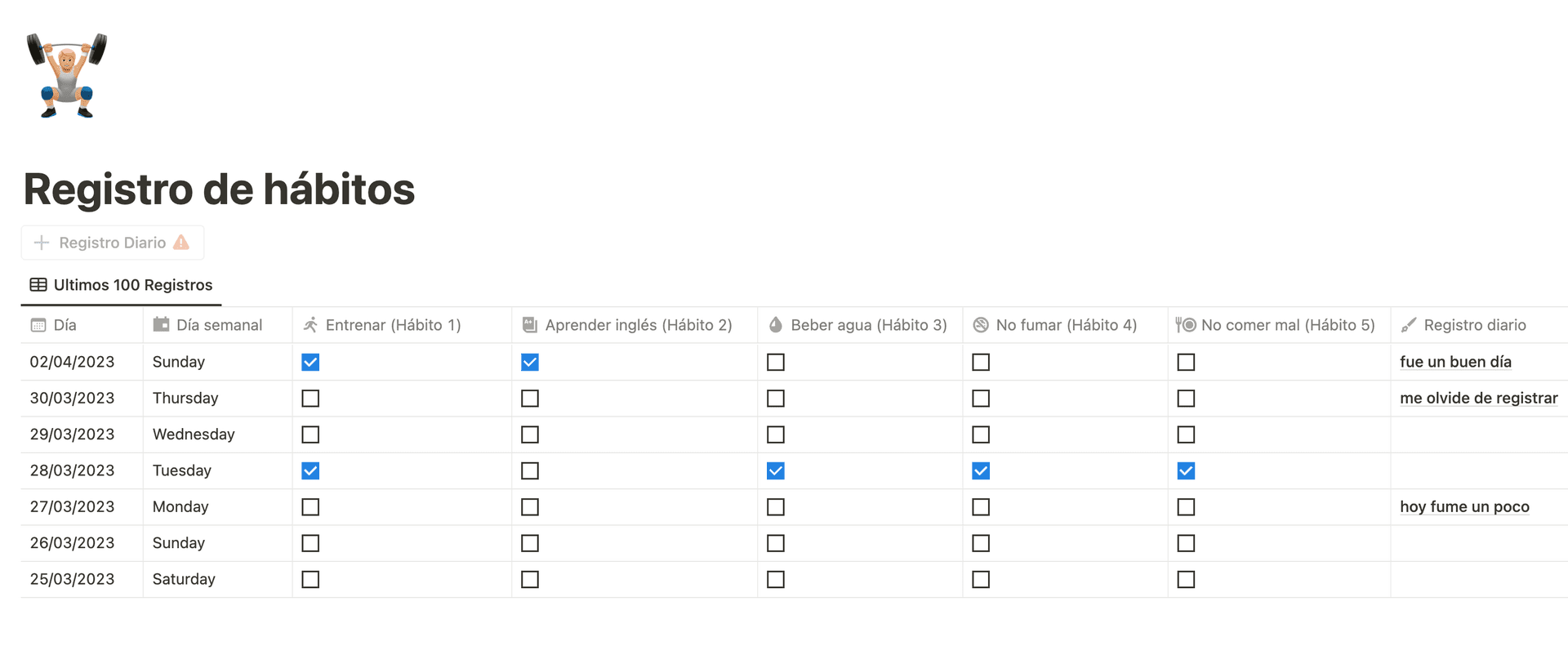The image size is (1568, 664).
Task: Open the Ultimos 100 Registros view tab
Action: [x=122, y=285]
